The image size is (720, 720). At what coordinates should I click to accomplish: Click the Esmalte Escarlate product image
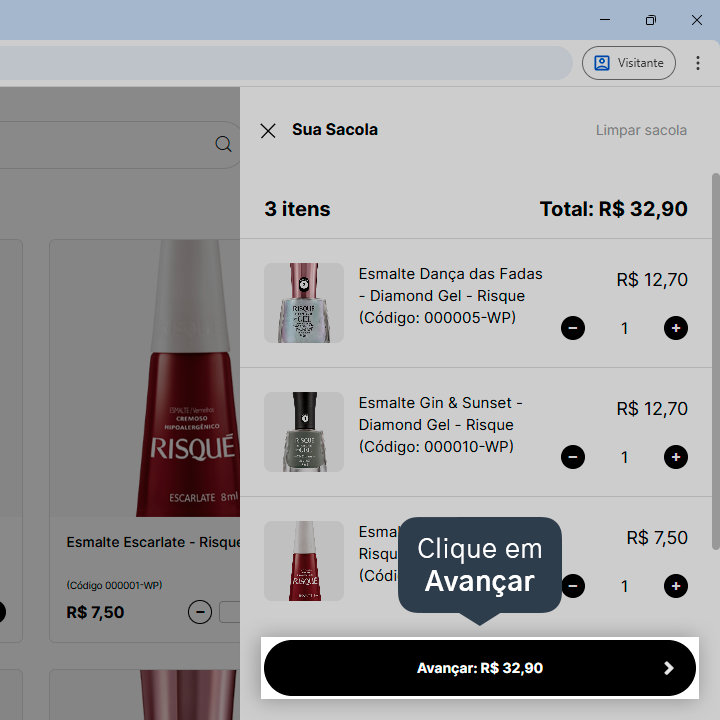pyautogui.click(x=145, y=378)
